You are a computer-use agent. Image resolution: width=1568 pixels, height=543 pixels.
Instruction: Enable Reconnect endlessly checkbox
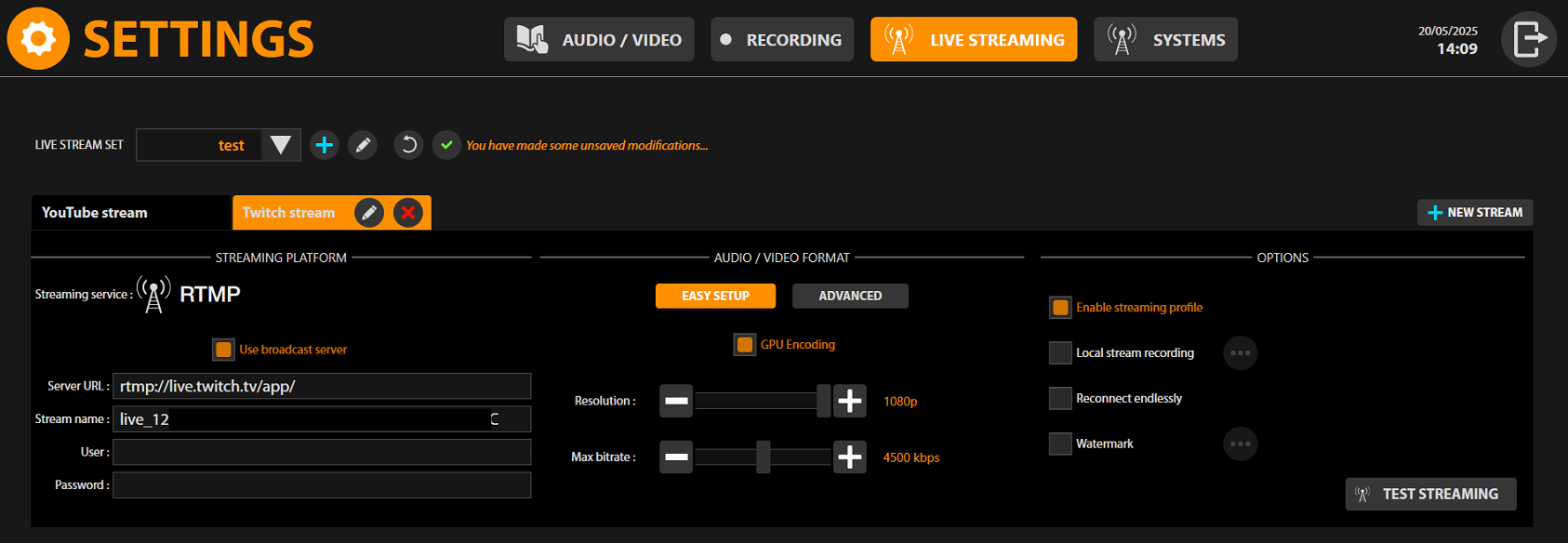1060,399
